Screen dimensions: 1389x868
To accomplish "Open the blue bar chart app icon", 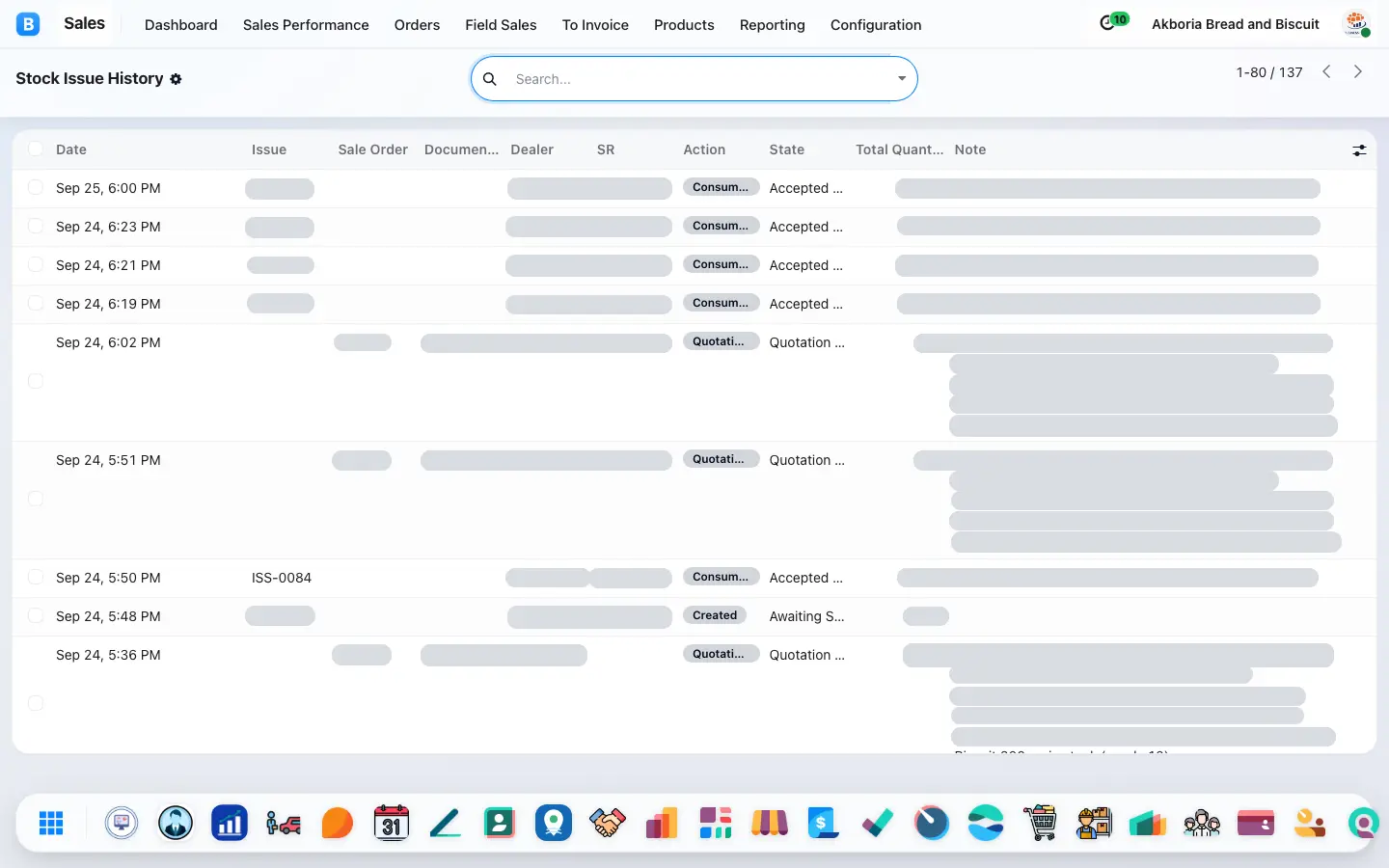I will click(230, 823).
